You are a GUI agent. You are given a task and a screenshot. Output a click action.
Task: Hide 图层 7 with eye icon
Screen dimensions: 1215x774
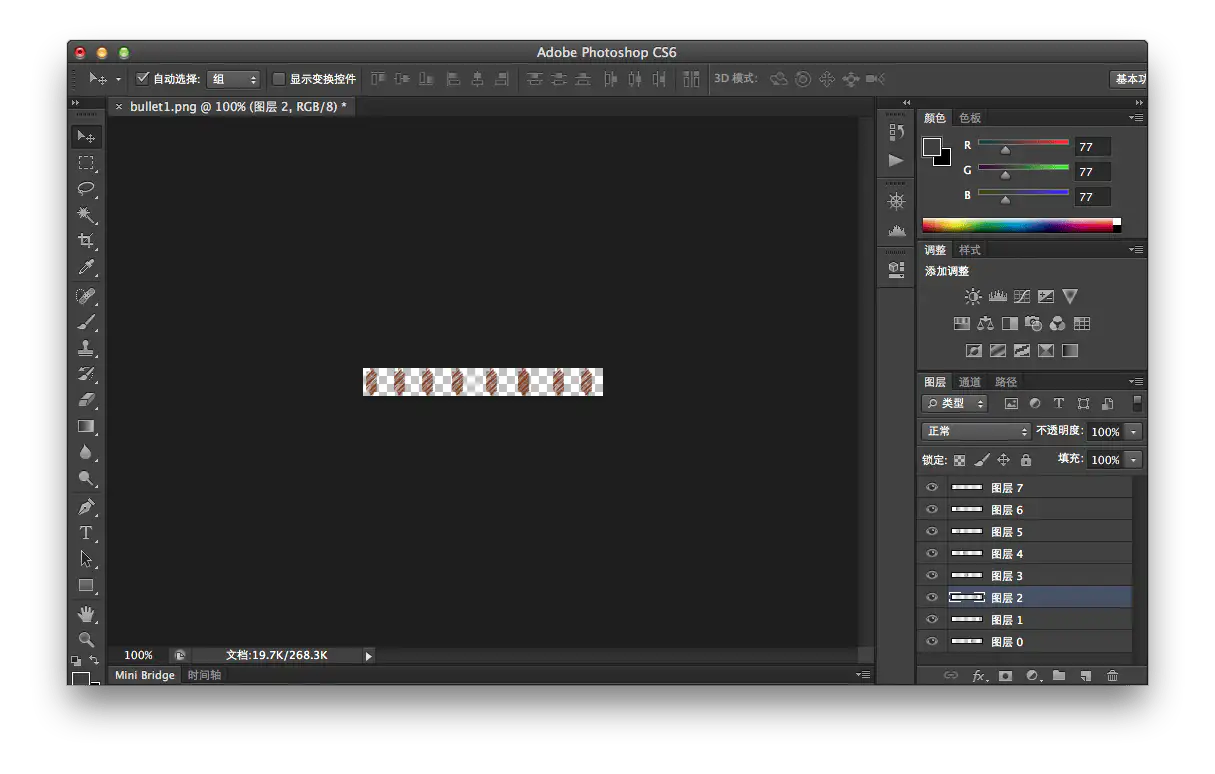[x=932, y=488]
